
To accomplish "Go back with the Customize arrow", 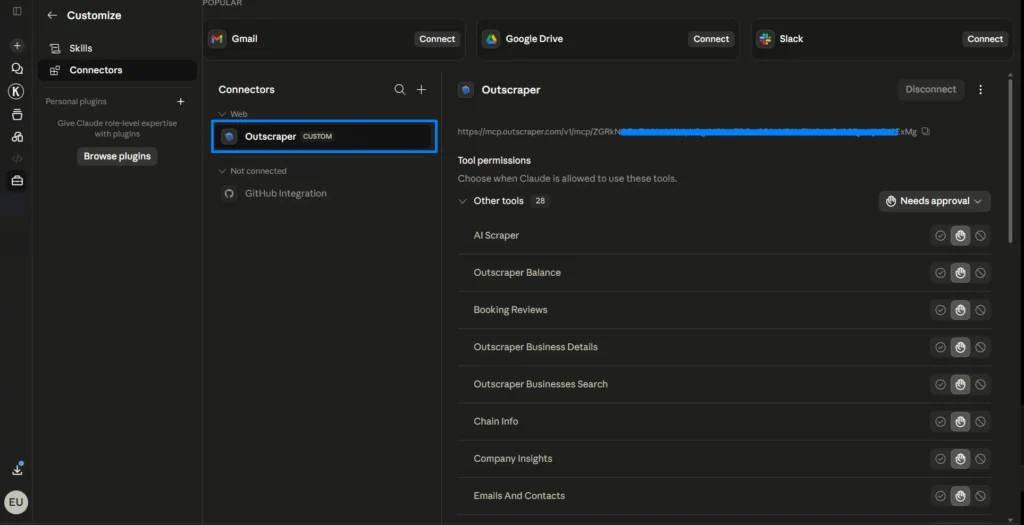I will pyautogui.click(x=52, y=16).
